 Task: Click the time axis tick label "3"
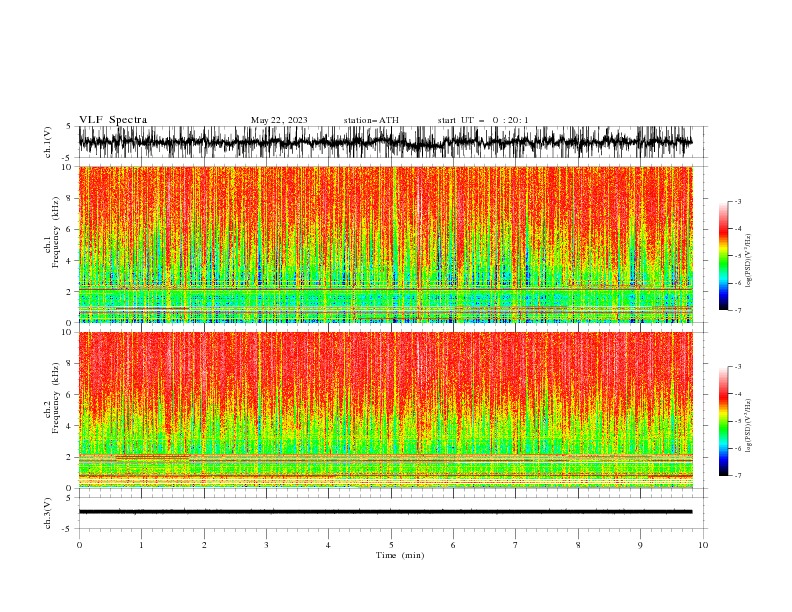[266, 545]
